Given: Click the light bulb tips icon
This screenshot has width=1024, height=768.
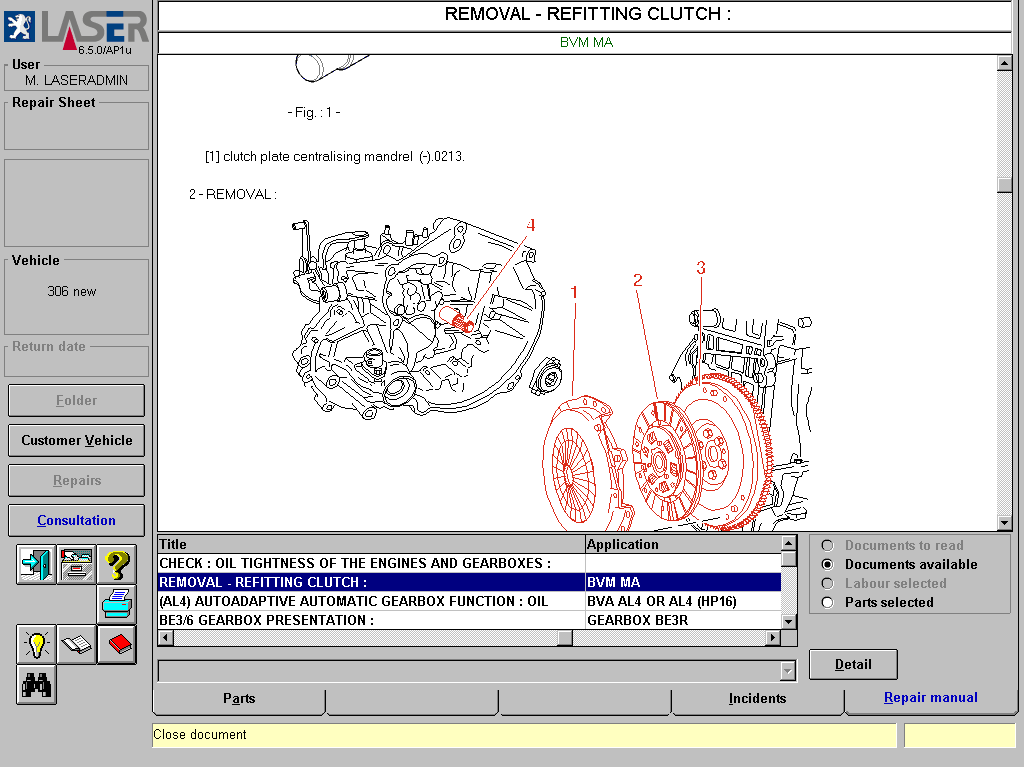Looking at the screenshot, I should (36, 645).
